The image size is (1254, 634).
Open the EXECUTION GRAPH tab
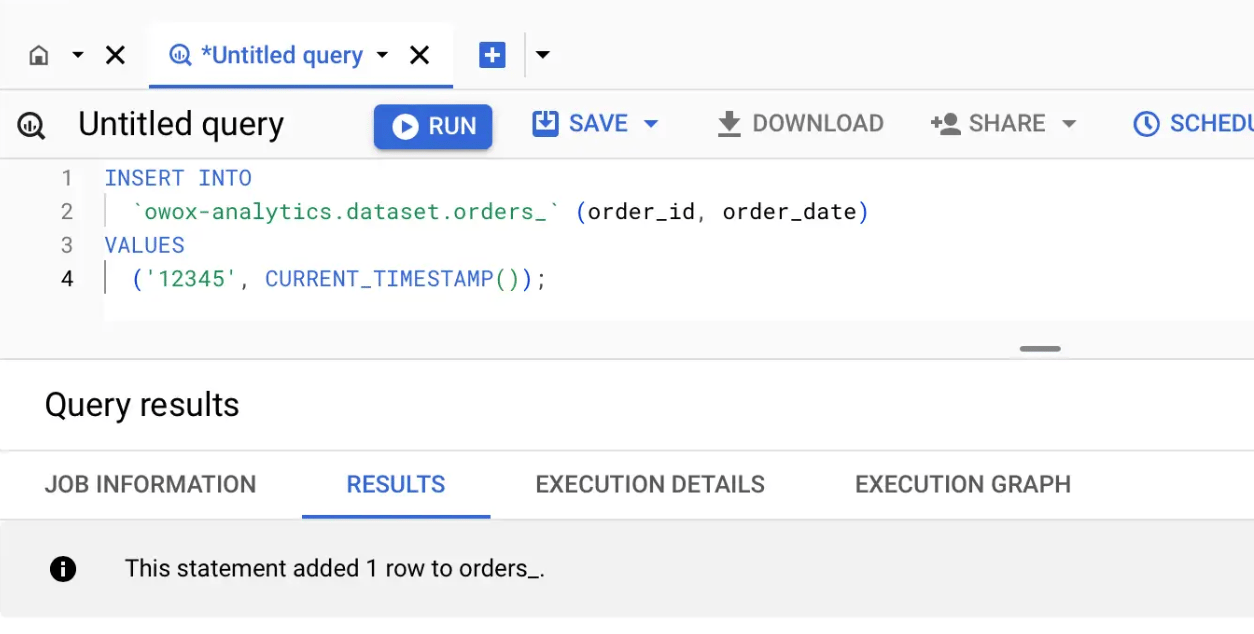pyautogui.click(x=963, y=484)
